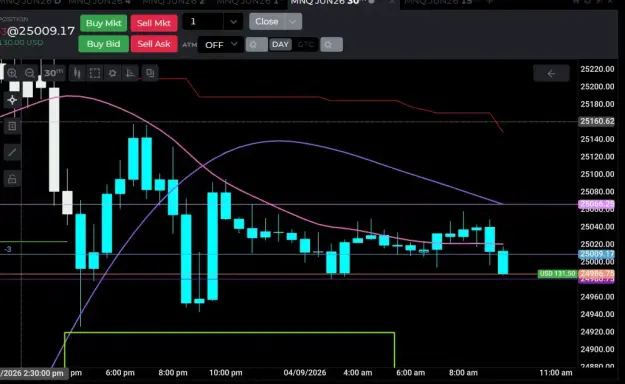
Task: Expand the Close button dropdown arrow
Action: click(x=293, y=22)
